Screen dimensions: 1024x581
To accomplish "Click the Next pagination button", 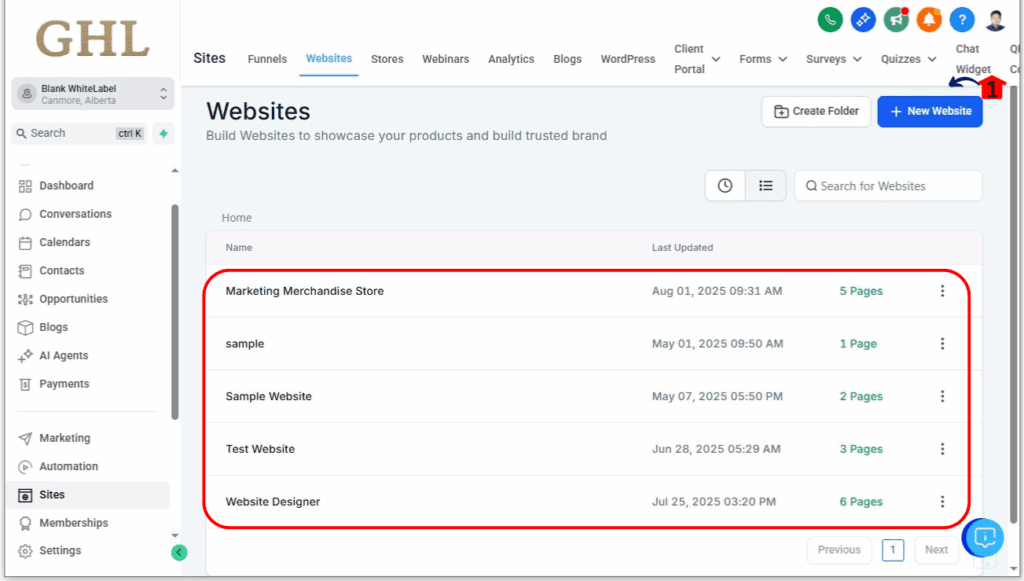I will pos(936,550).
